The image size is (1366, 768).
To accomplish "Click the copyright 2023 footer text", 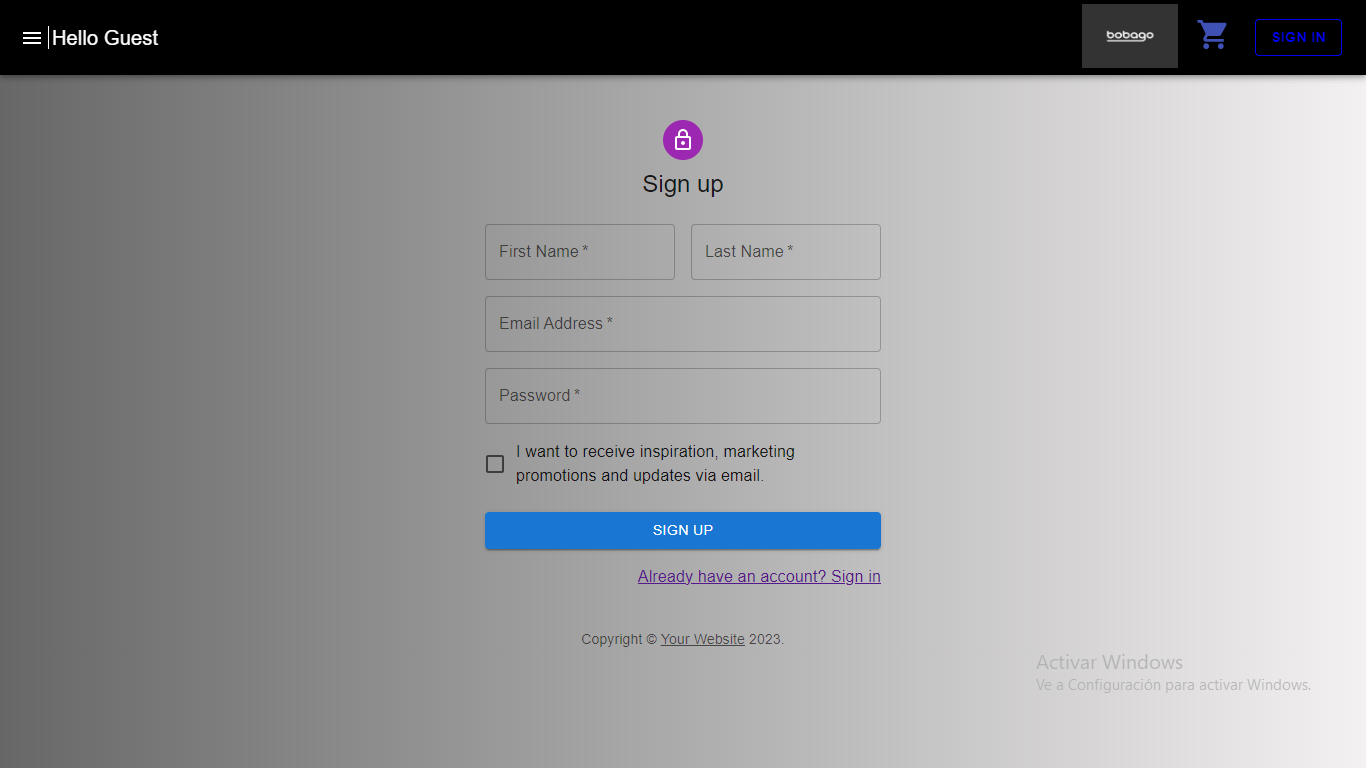I will point(767,639).
